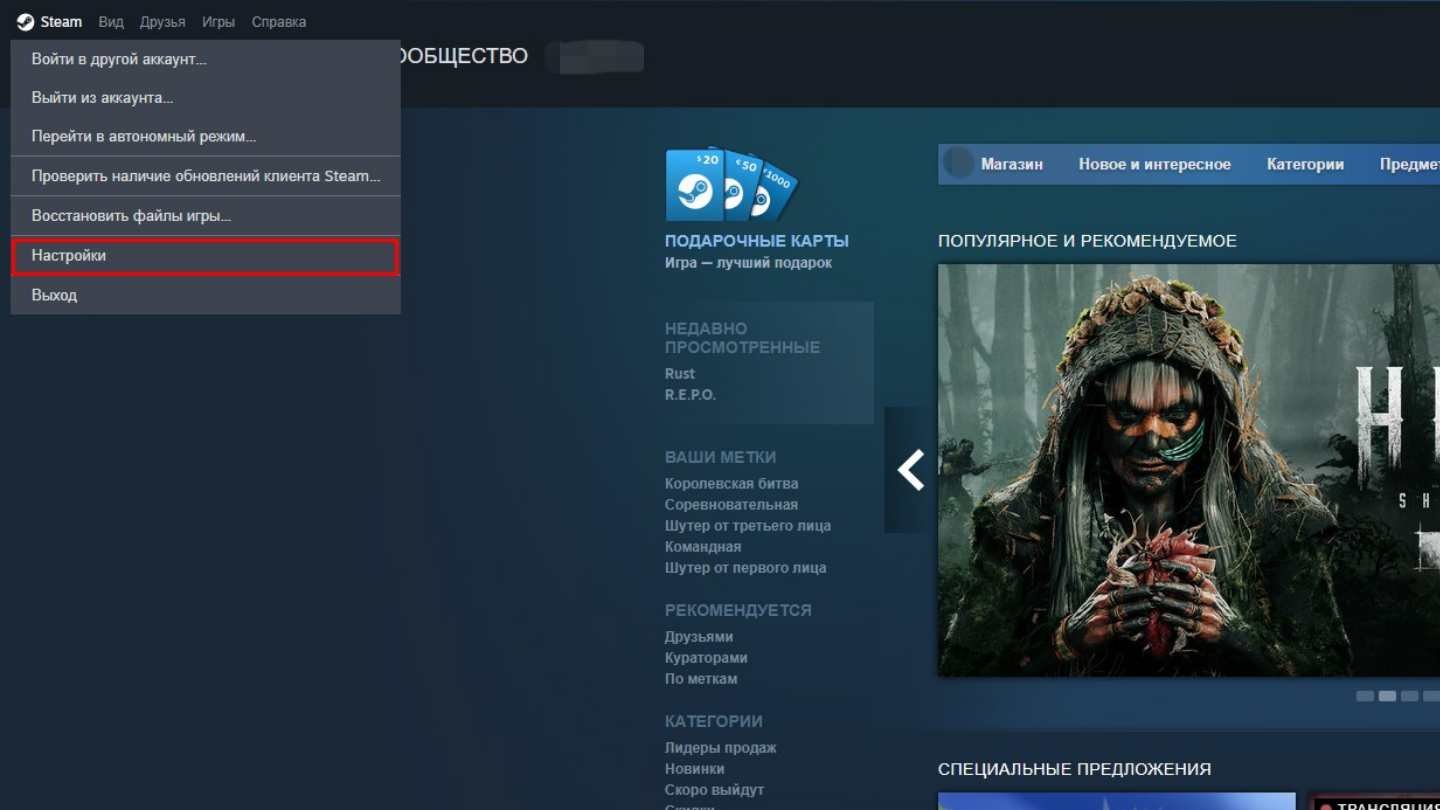The height and width of the screenshot is (810, 1440).
Task: Open Скоро выйдут category
Action: click(714, 789)
